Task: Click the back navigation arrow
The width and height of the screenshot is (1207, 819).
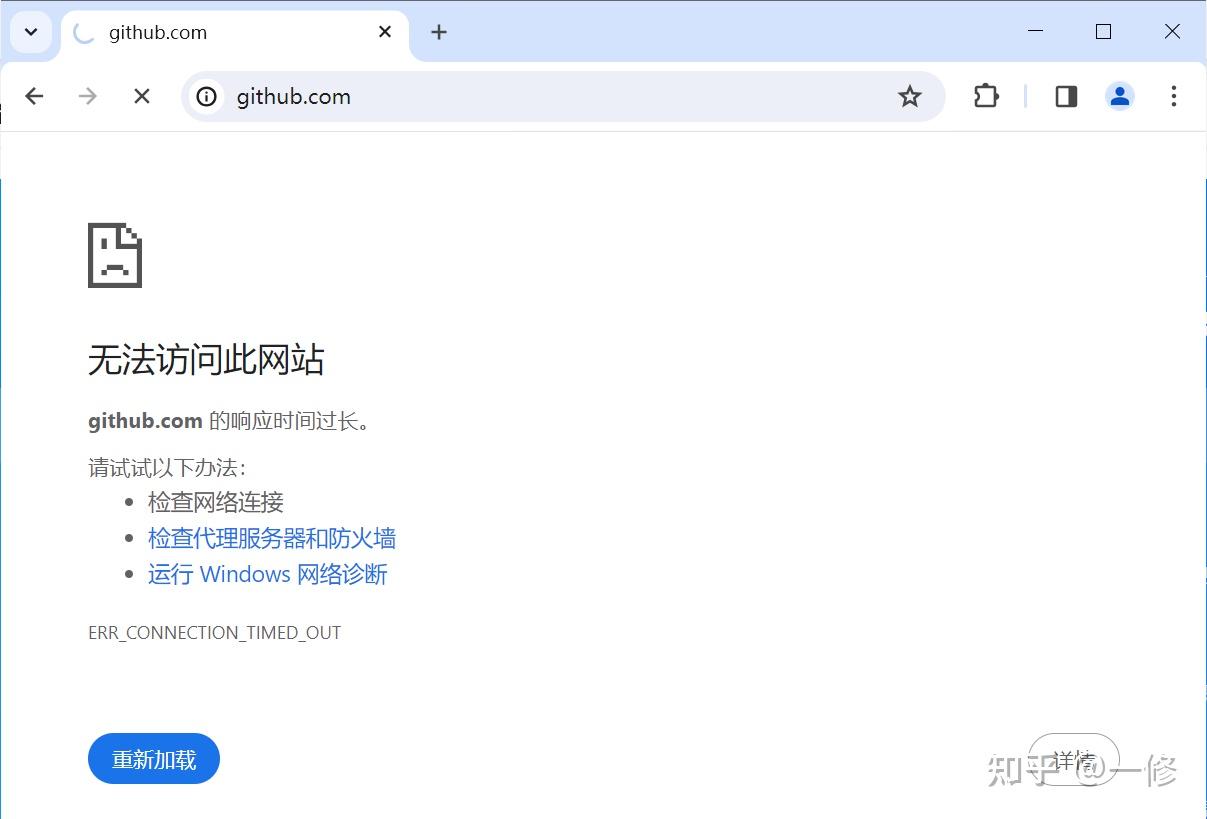Action: coord(34,96)
